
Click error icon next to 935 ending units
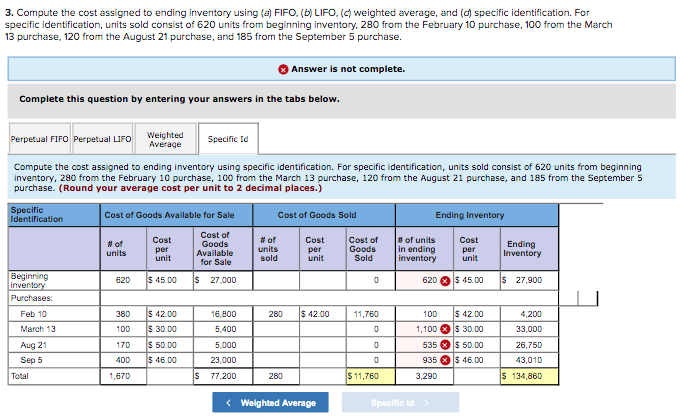coord(445,360)
